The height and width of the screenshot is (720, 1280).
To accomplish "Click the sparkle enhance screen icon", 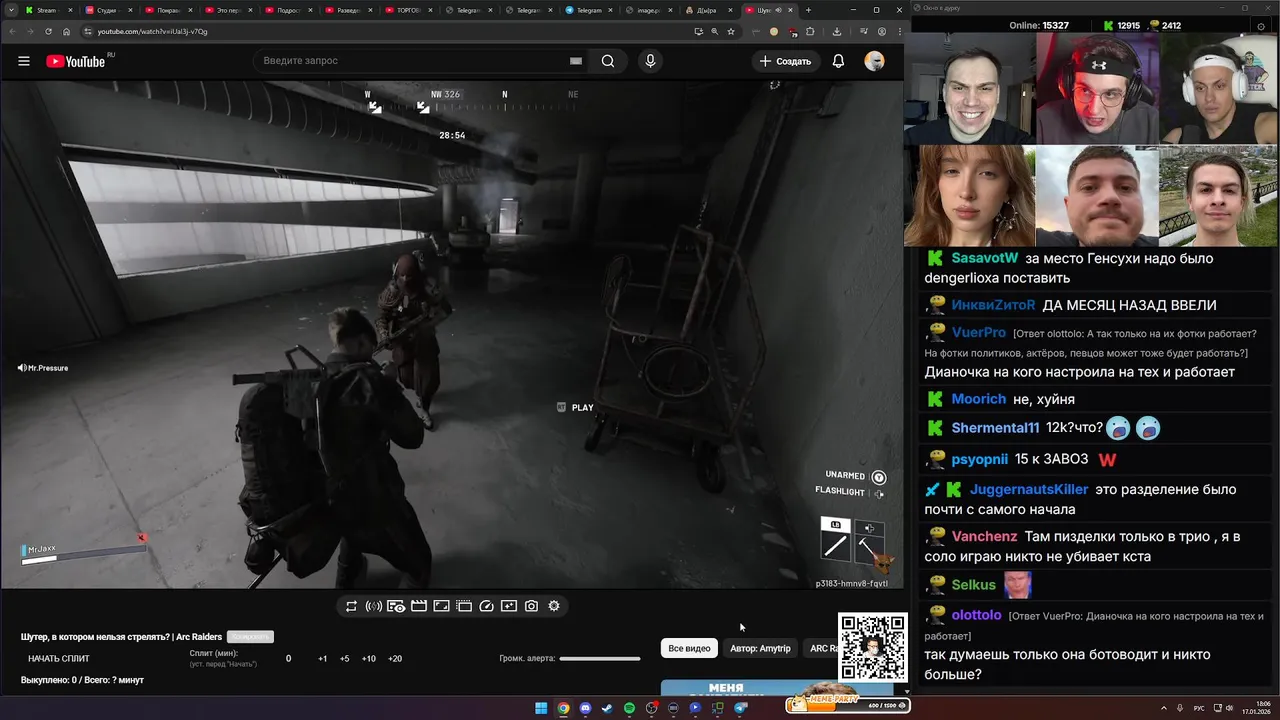I will pyautogui.click(x=509, y=606).
